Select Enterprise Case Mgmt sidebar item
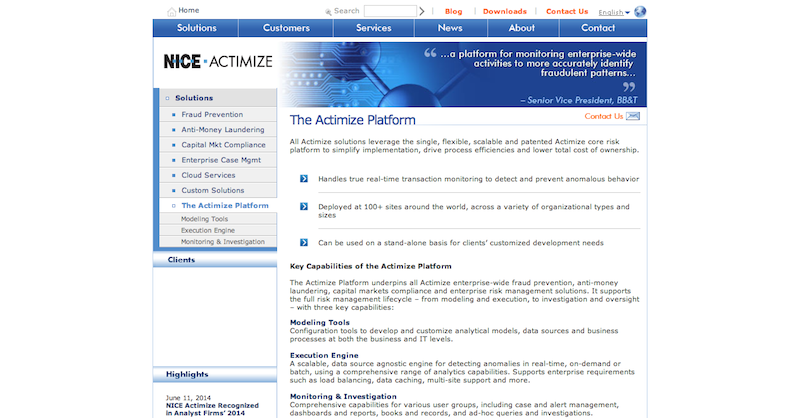 coord(221,160)
